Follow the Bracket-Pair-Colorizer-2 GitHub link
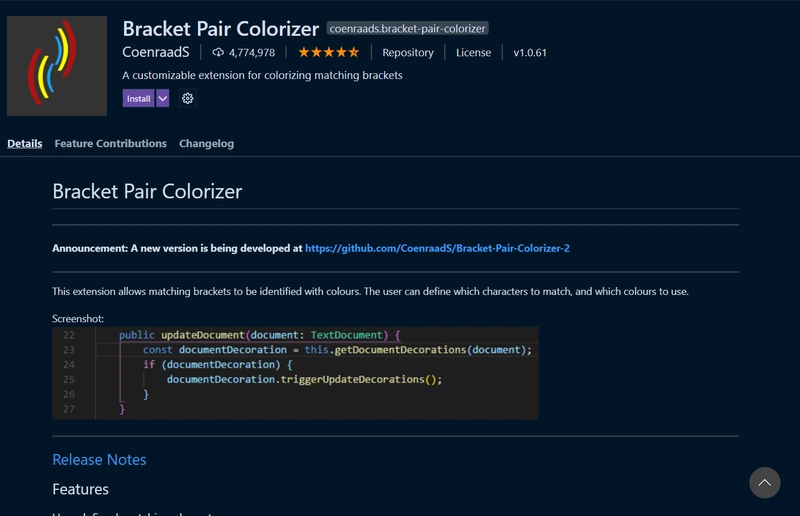Image resolution: width=800 pixels, height=516 pixels. (x=437, y=248)
